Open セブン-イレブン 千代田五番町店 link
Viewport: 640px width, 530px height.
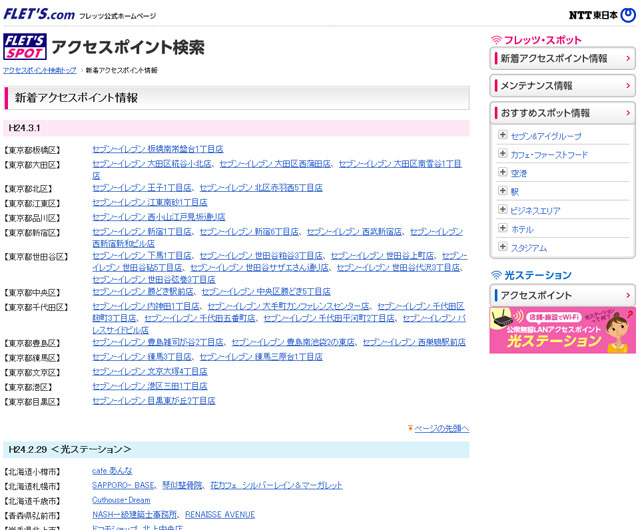pyautogui.click(x=200, y=318)
